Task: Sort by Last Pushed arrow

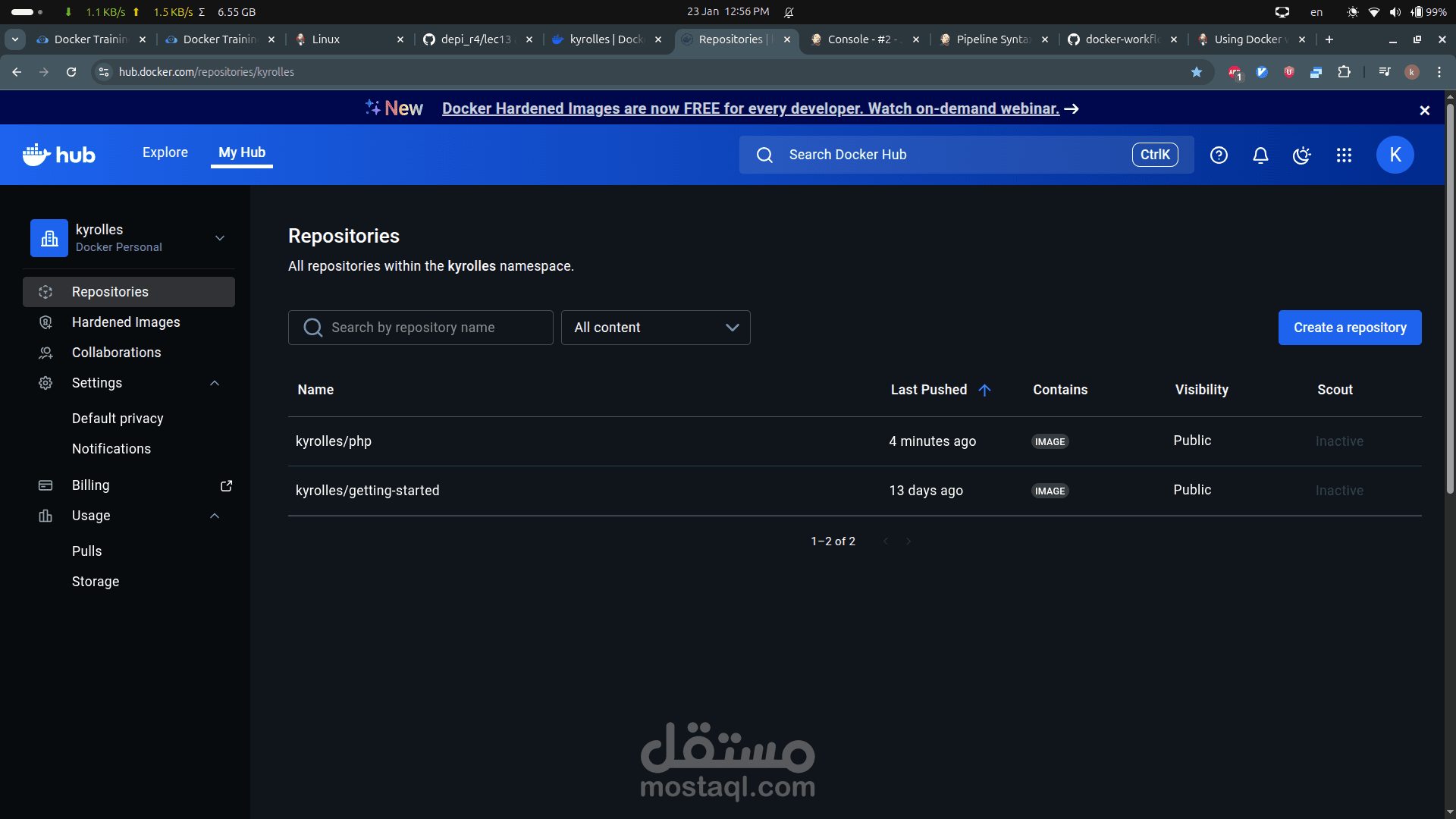Action: pyautogui.click(x=984, y=390)
